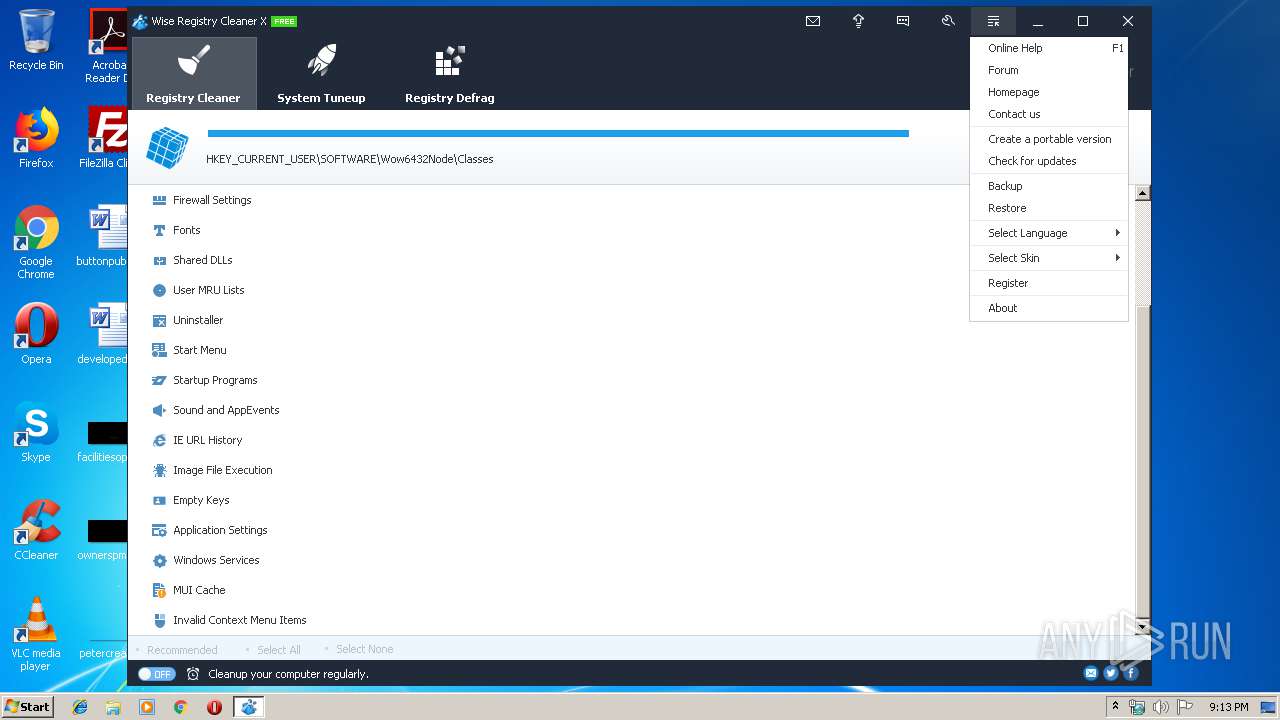Click the Shared DLLs category icon
This screenshot has height=720, width=1280.
pyautogui.click(x=159, y=260)
